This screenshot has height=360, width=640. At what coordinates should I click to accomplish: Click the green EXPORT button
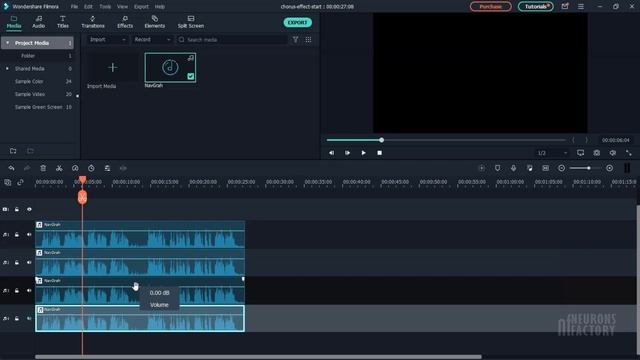pos(298,22)
